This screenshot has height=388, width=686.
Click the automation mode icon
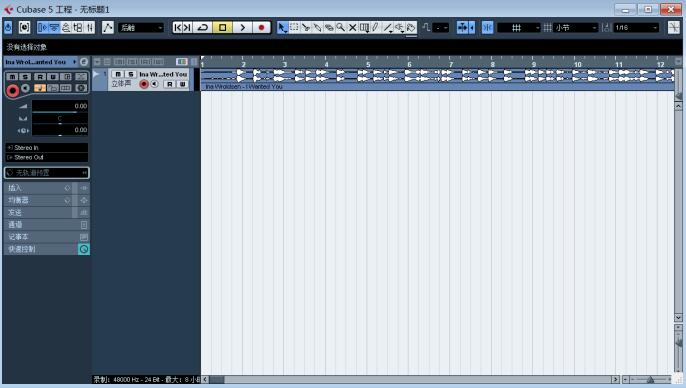pyautogui.click(x=108, y=28)
